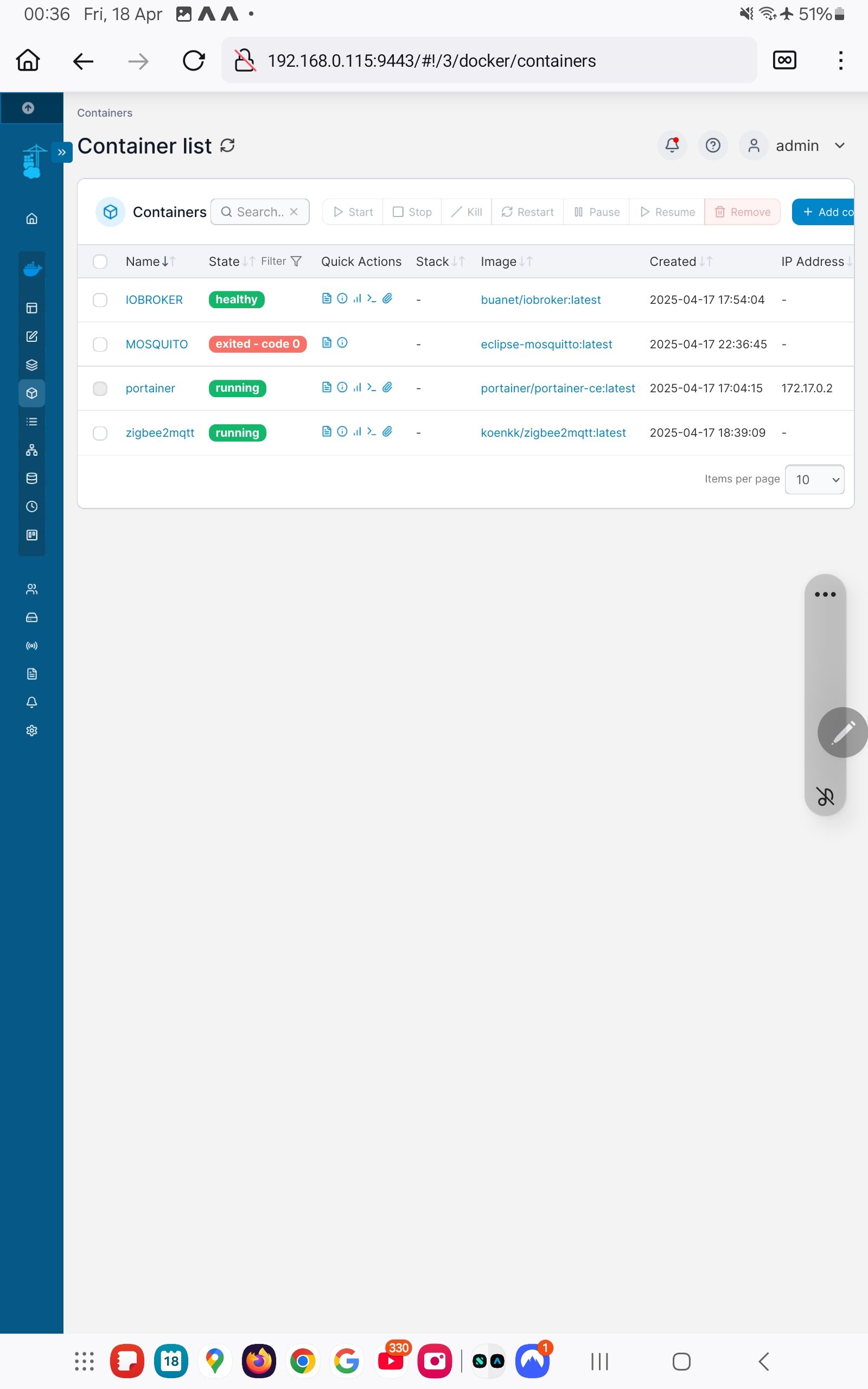Open exec console icon for zigbee2mqtt
The image size is (868, 1389).
(372, 432)
